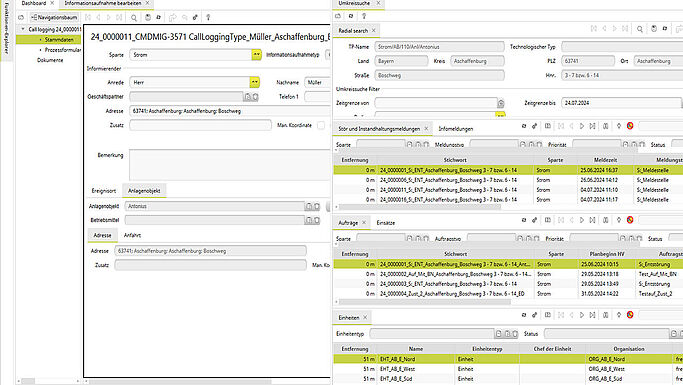This screenshot has width=683, height=385.
Task: Link icon in Aufträge toolbar
Action: (x=534, y=220)
